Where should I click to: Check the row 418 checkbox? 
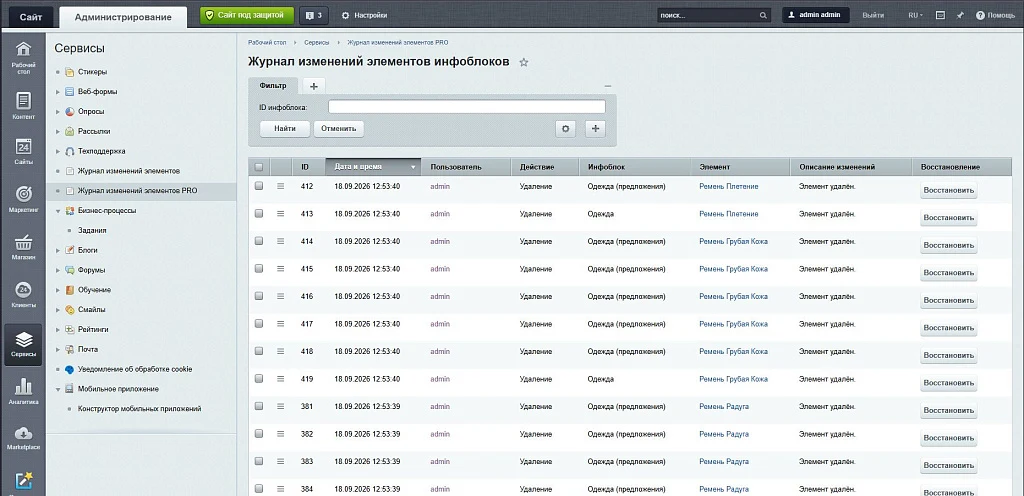coord(259,351)
